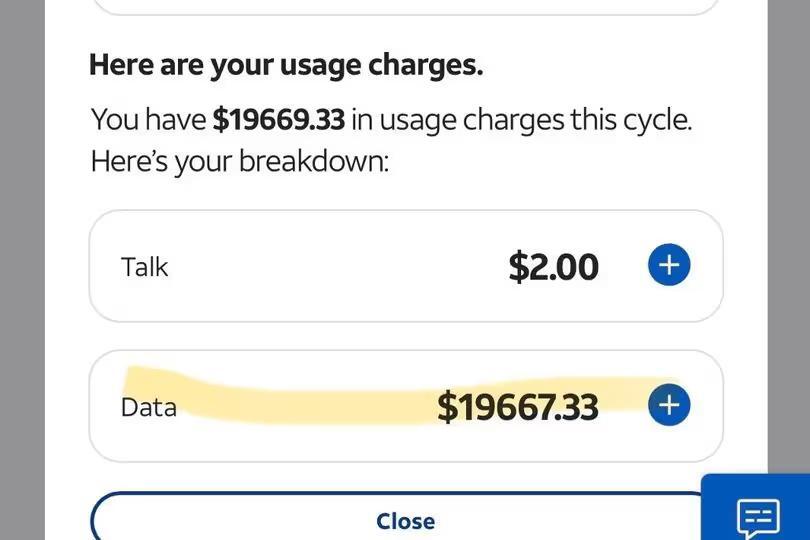Click the $2.00 Talk amount
Screen dimensions: 810x540
553,267
